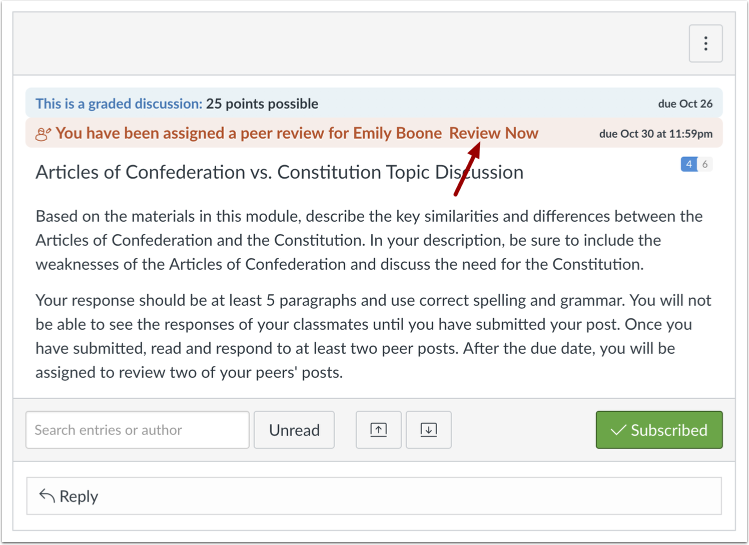
Task: Click the Subscribed checkmark icon
Action: (618, 430)
